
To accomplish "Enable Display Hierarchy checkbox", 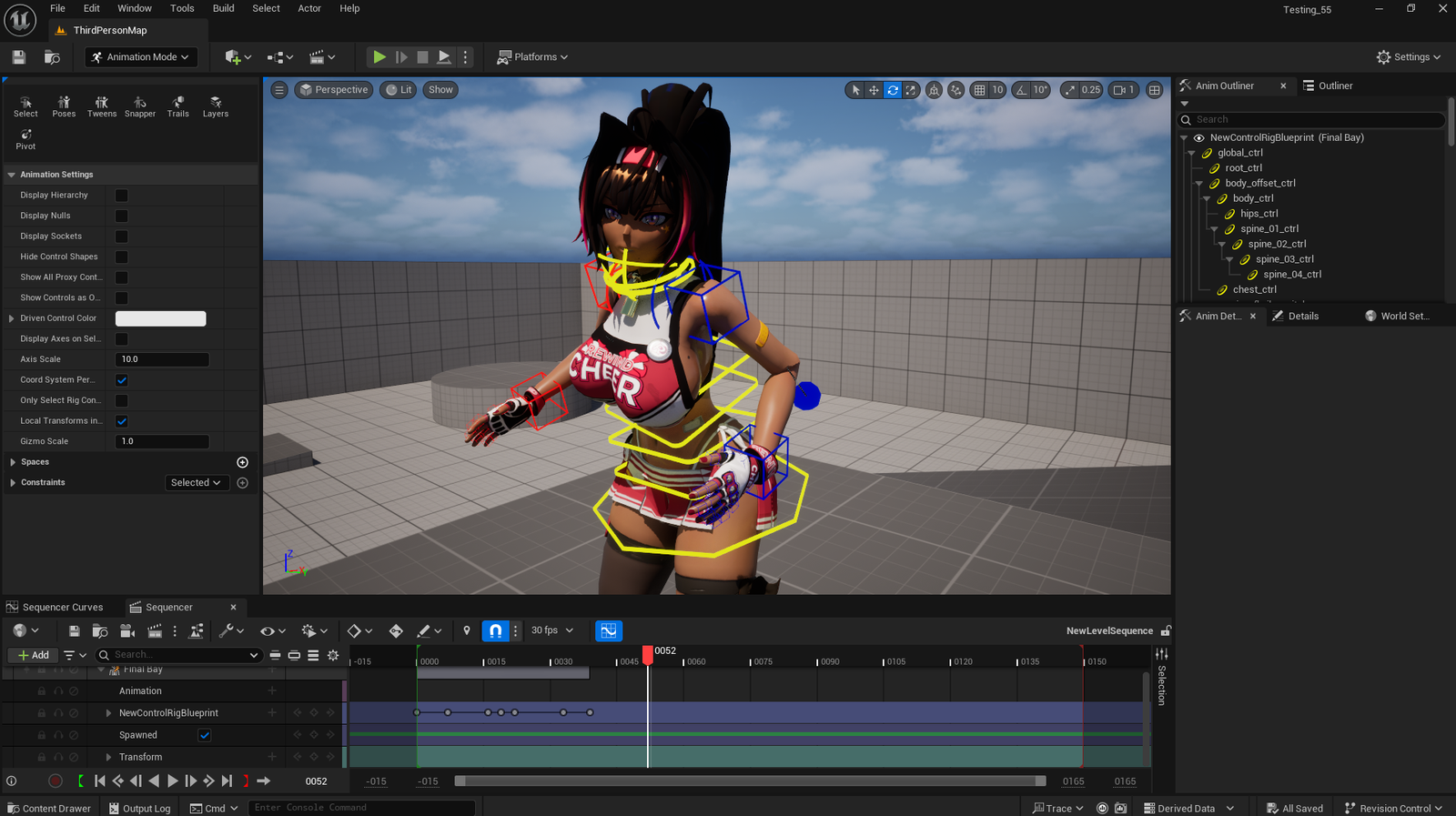I will pos(122,196).
